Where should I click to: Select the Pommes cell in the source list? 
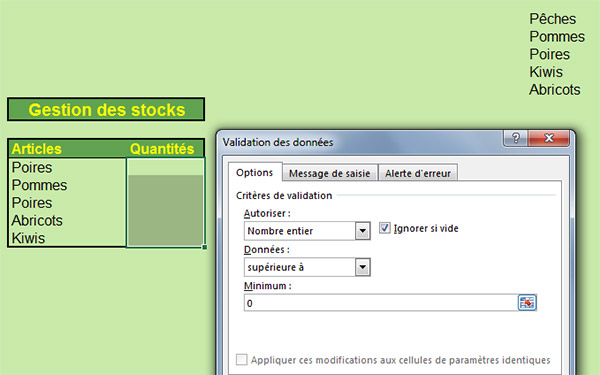point(557,37)
